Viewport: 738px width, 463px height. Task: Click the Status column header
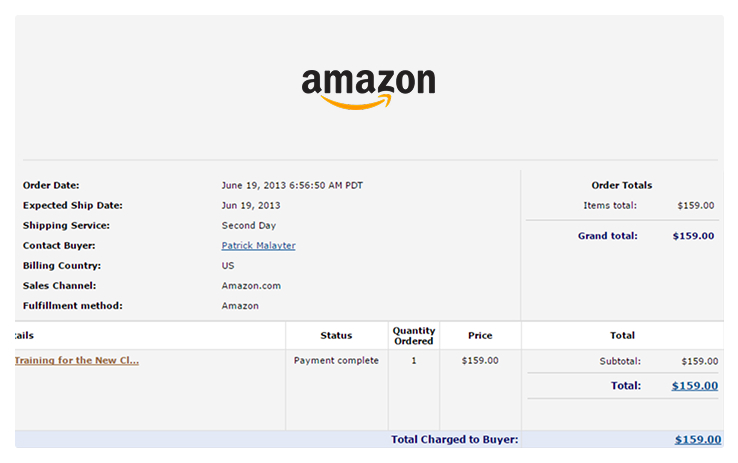point(336,336)
